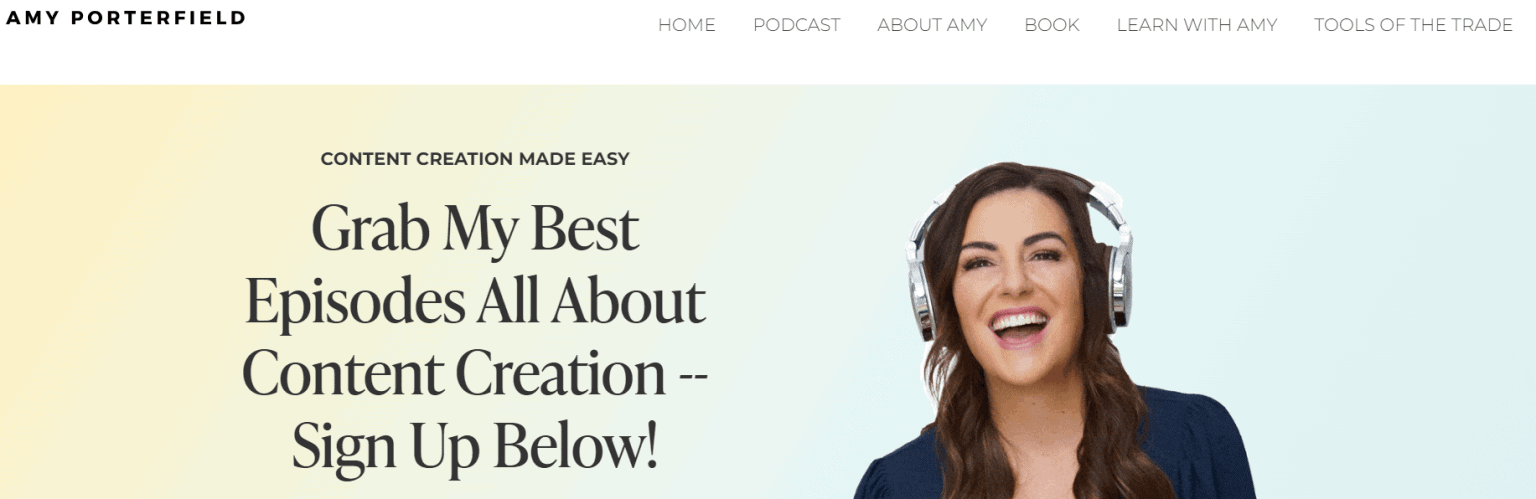This screenshot has height=499, width=1536.
Task: Select the Book menu item
Action: click(x=1052, y=25)
